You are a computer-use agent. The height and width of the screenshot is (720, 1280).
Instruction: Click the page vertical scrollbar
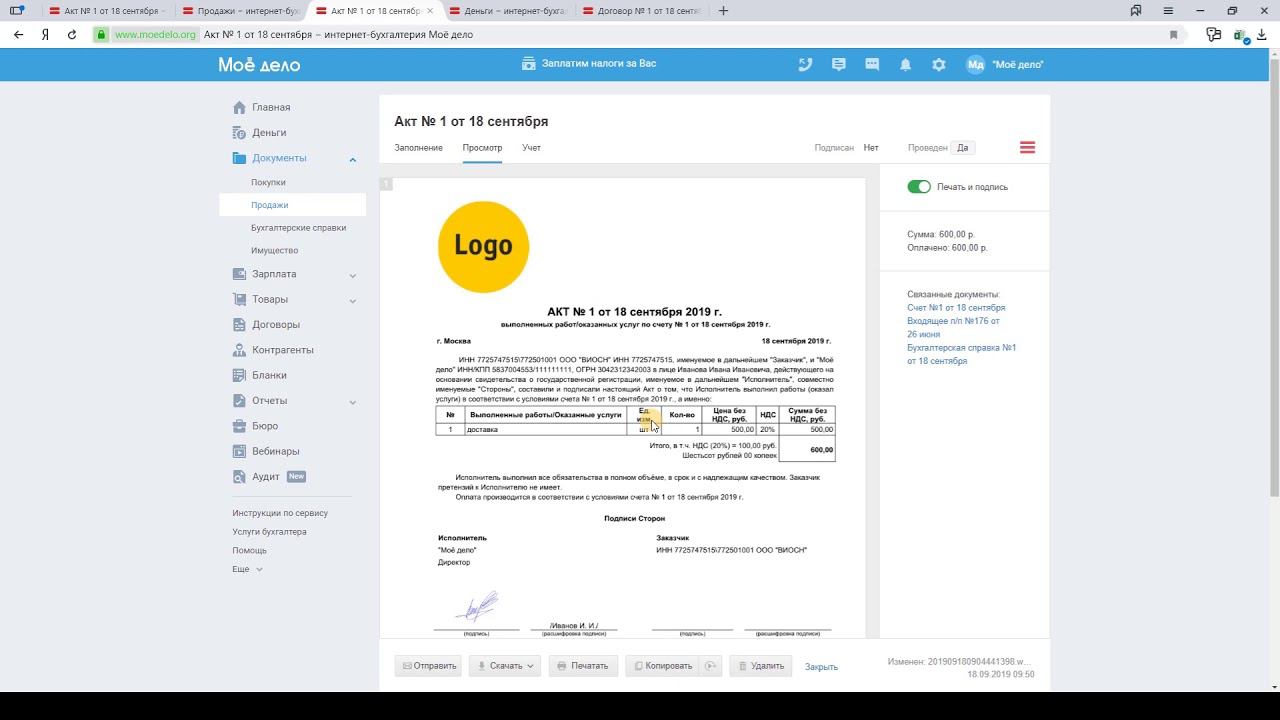(1274, 275)
